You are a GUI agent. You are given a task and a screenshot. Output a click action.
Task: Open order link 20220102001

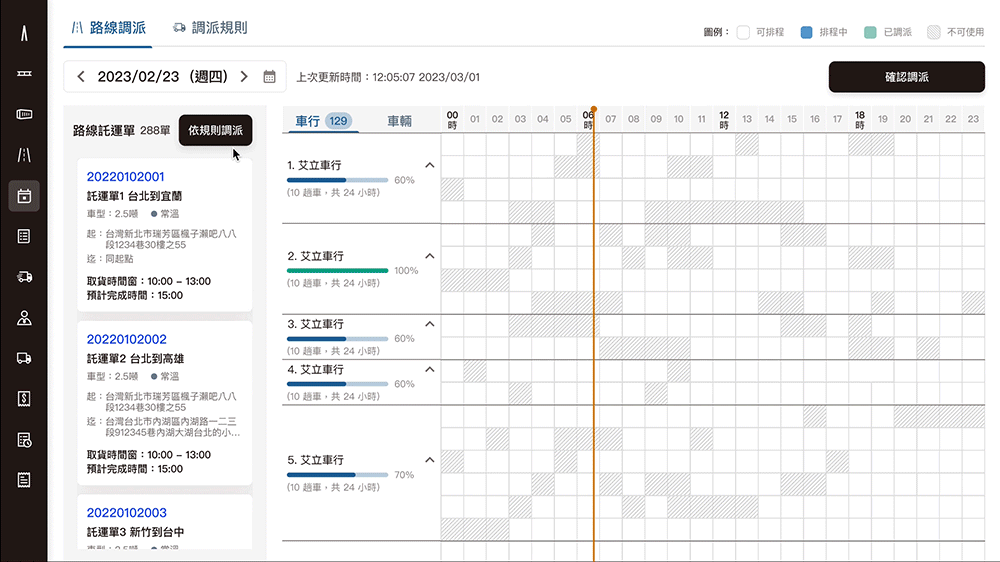click(126, 177)
